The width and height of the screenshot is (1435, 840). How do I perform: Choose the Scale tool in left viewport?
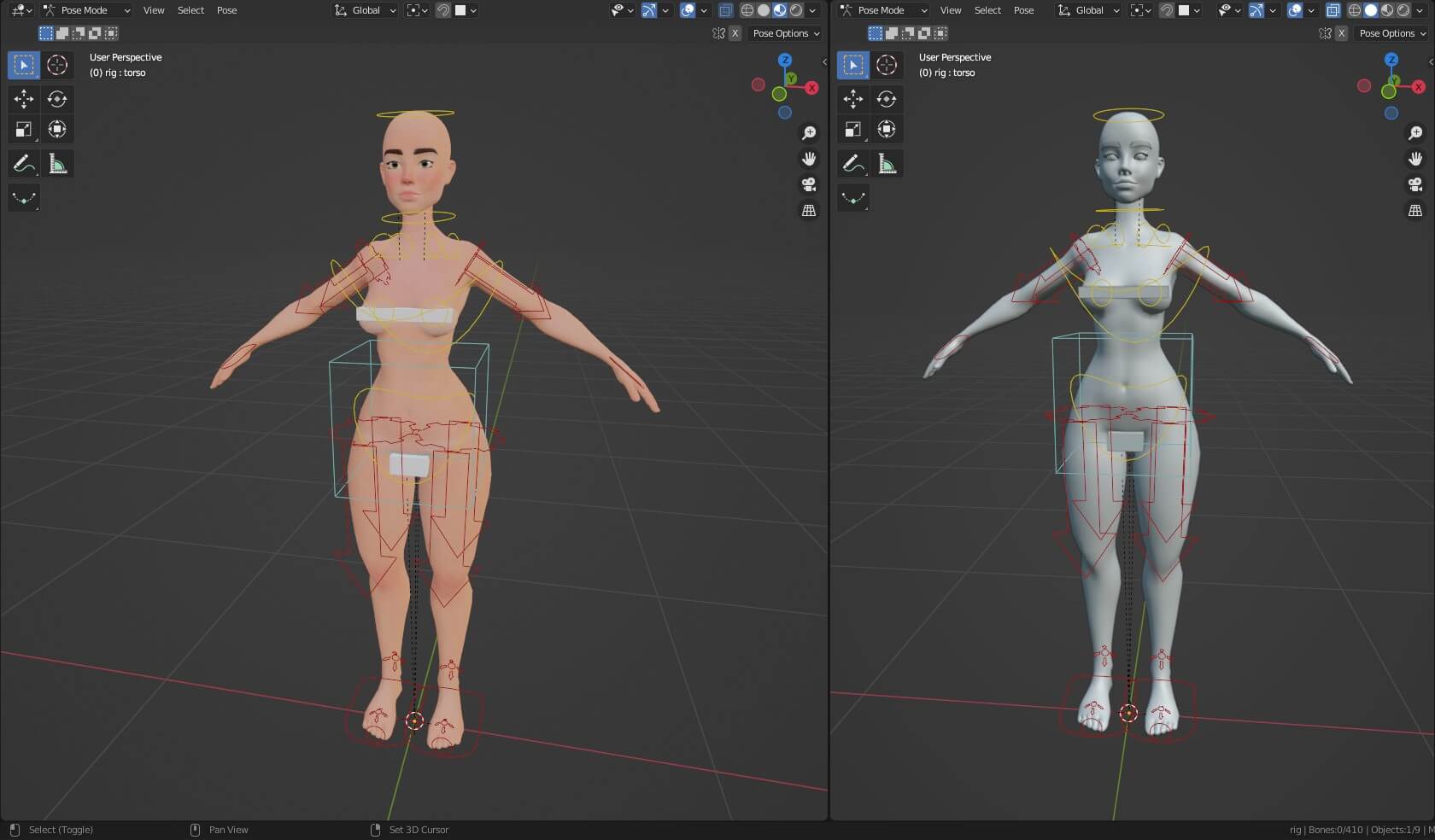(24, 130)
